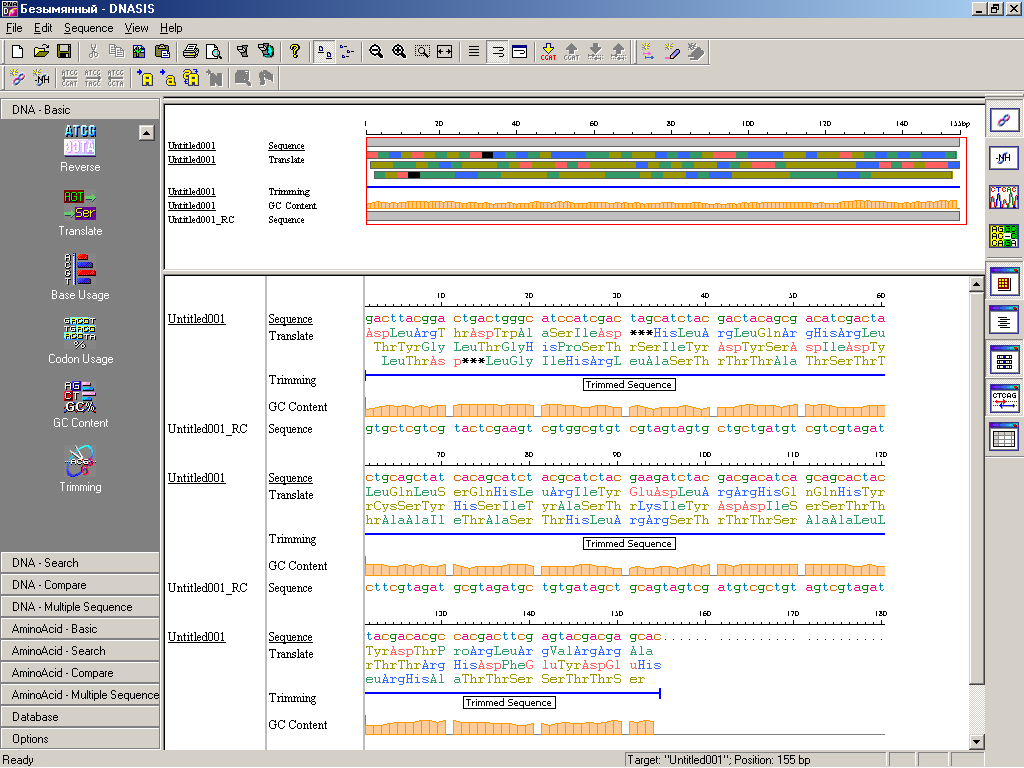1024x768 pixels.
Task: Click the Translate tool in DNA - Basic panel
Action: (x=80, y=205)
